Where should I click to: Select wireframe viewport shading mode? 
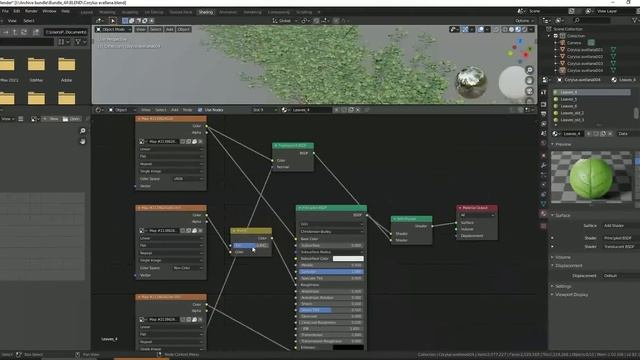[505, 29]
